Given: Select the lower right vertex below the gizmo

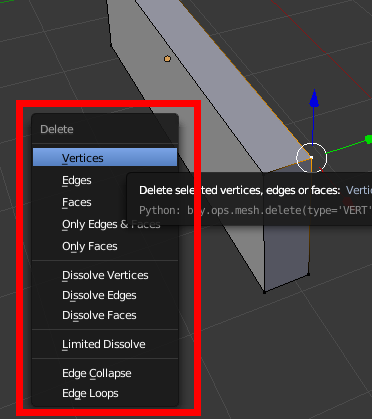Looking at the screenshot, I should 308,274.
